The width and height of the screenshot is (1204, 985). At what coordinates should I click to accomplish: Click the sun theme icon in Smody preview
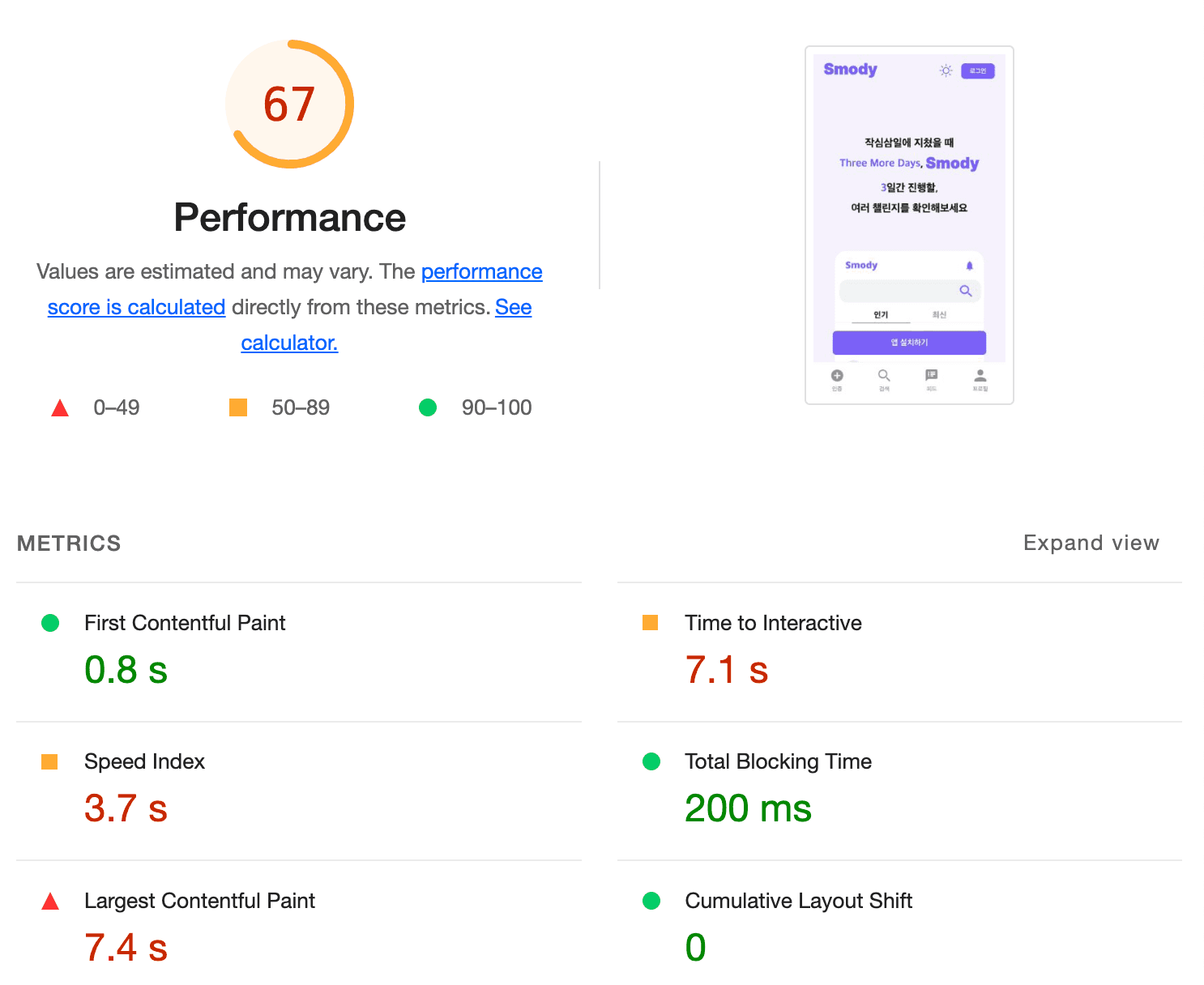(x=946, y=70)
